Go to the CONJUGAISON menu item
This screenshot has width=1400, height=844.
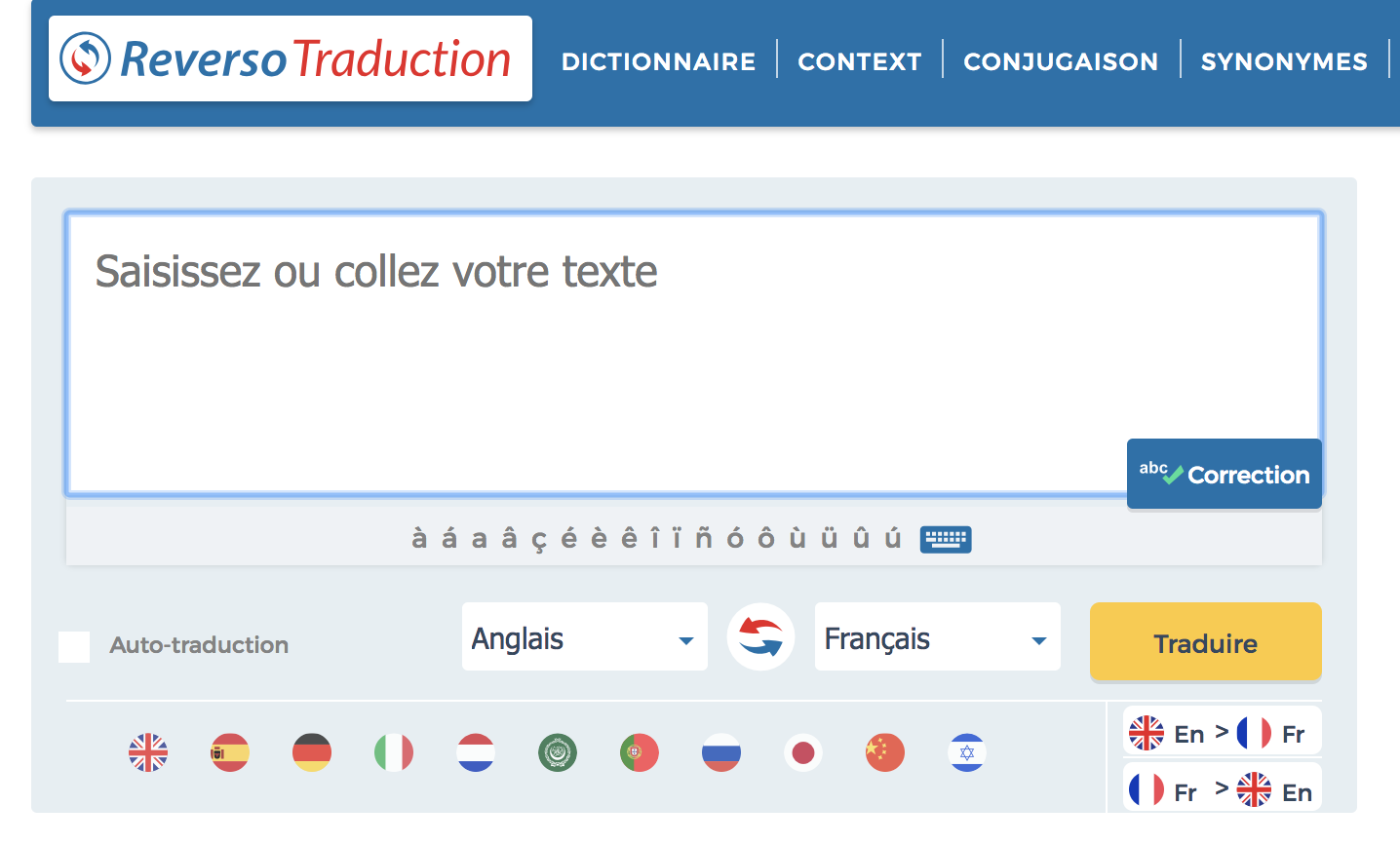[1061, 61]
